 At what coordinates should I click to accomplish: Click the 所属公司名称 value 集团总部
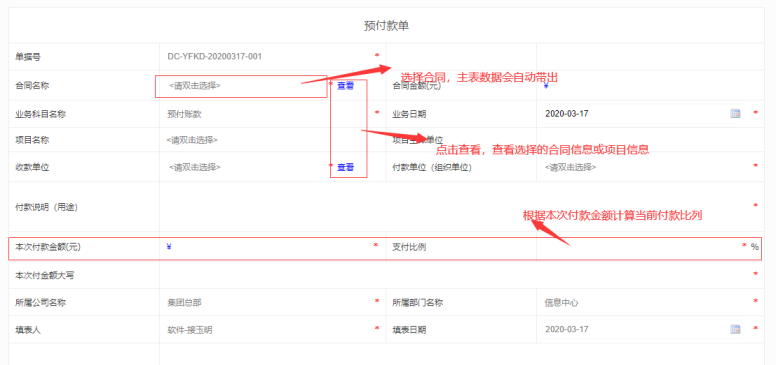point(185,303)
